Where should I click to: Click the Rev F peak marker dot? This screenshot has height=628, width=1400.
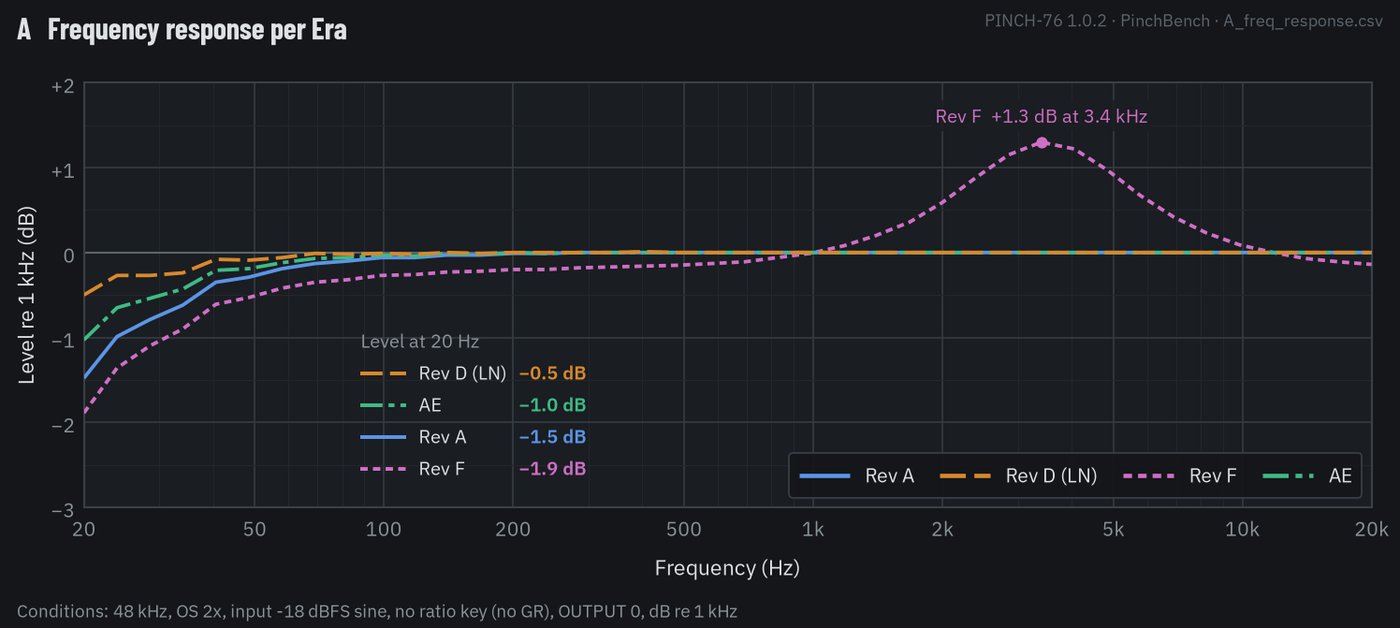point(1042,143)
